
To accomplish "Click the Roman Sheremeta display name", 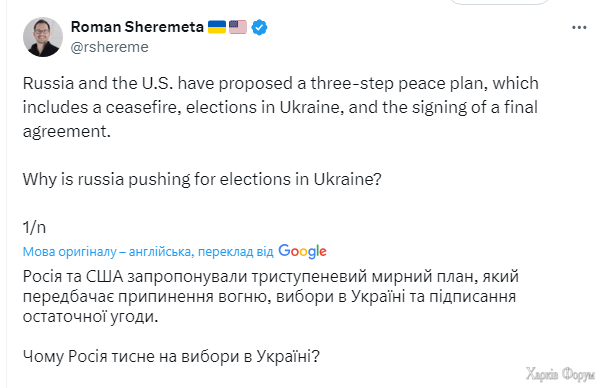I will pyautogui.click(x=137, y=27).
